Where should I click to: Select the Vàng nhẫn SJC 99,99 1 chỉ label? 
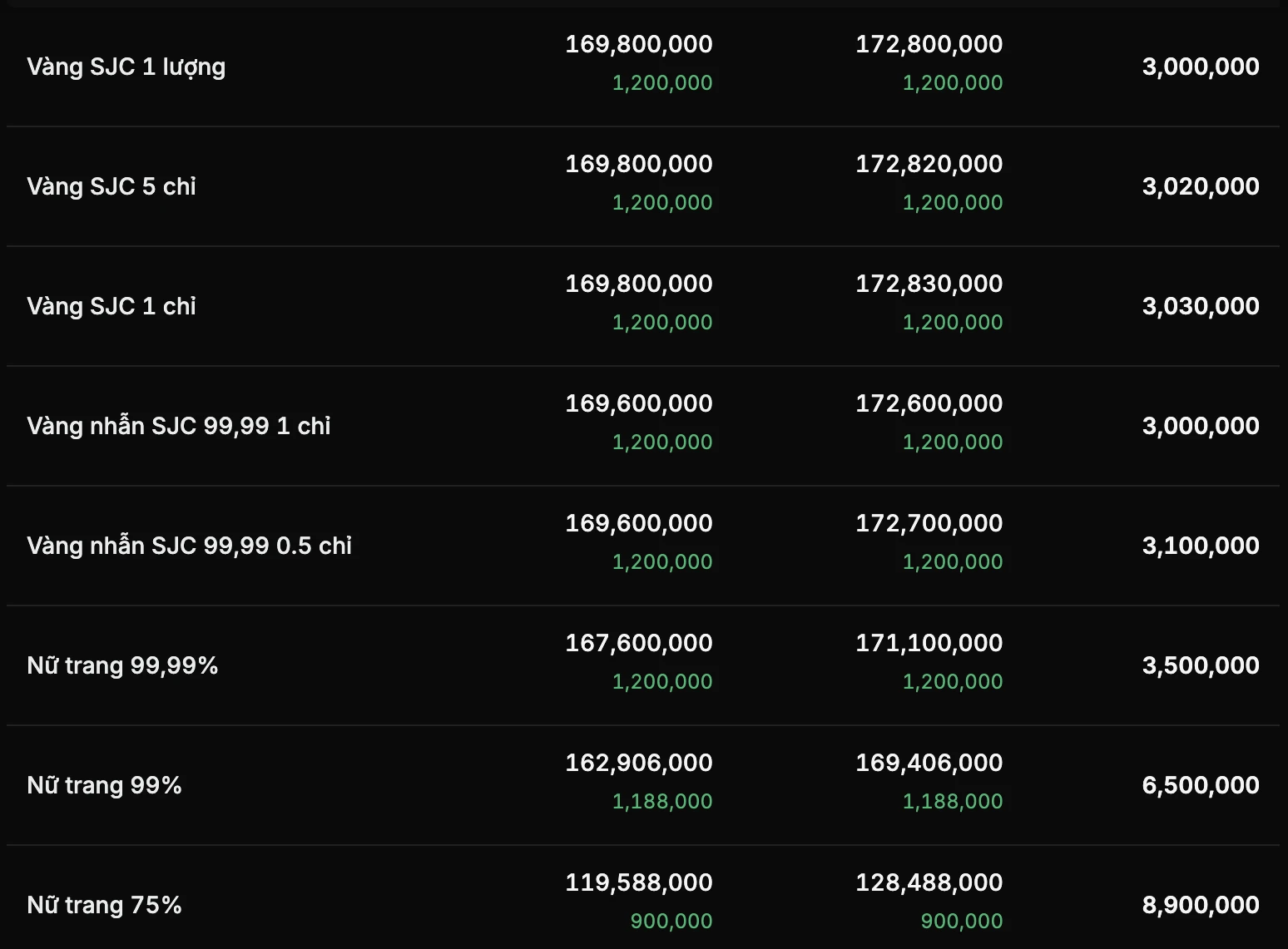(x=179, y=426)
